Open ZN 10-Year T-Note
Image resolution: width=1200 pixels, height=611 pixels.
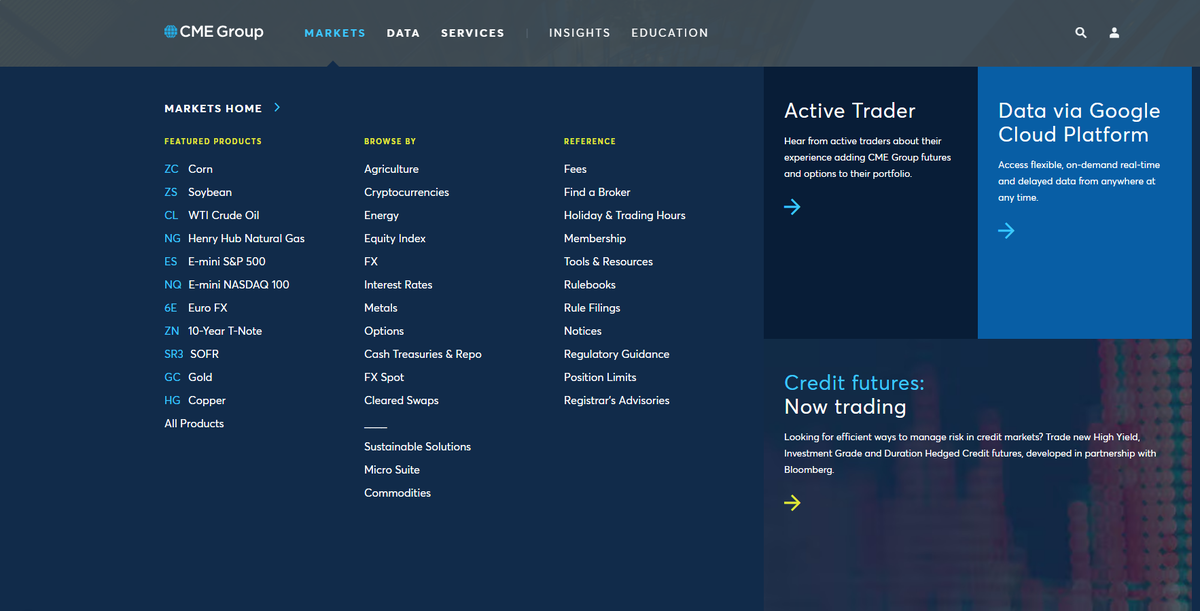tap(213, 331)
